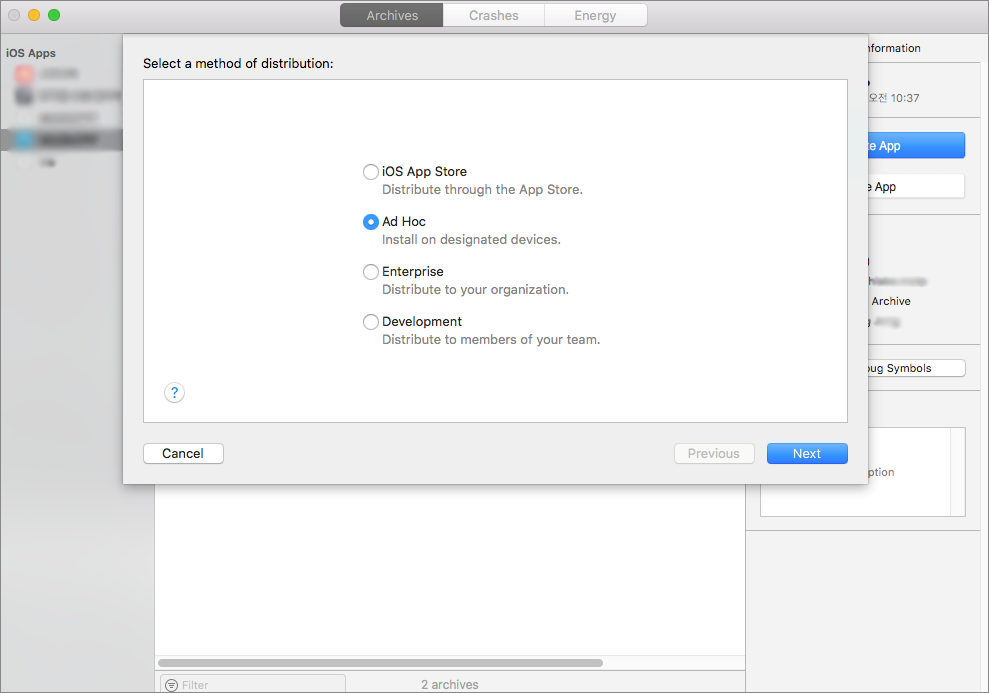Pick the Development distribution radio button
The width and height of the screenshot is (989, 693).
click(371, 322)
